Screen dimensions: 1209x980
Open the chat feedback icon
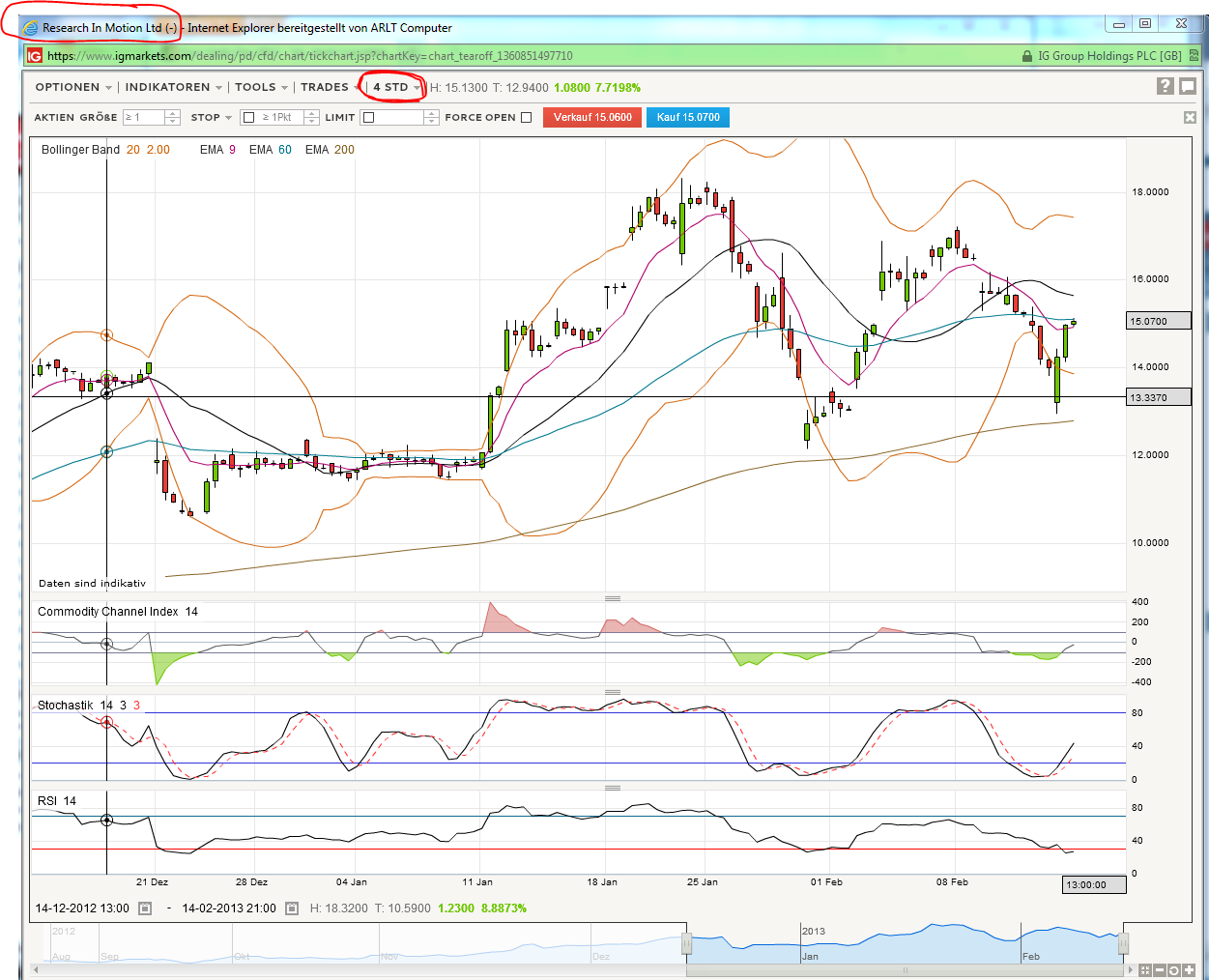click(x=1188, y=86)
